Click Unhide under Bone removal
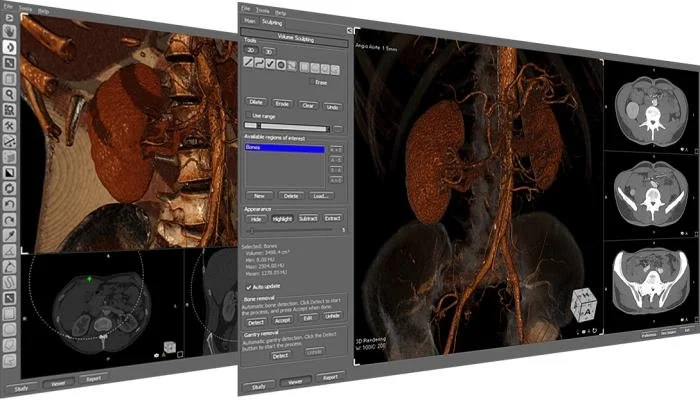Image resolution: width=700 pixels, height=400 pixels. pyautogui.click(x=333, y=316)
